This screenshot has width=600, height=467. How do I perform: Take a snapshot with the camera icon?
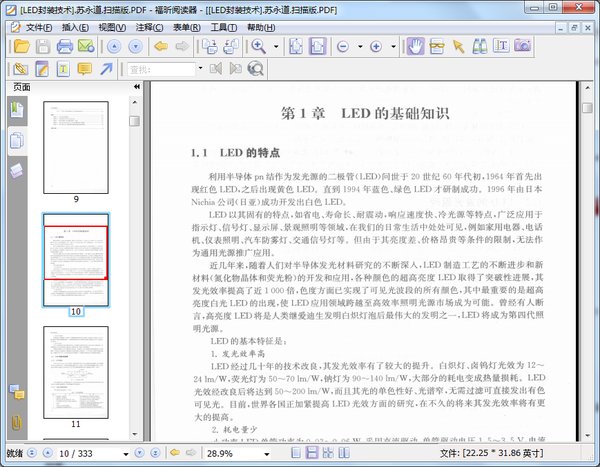click(x=523, y=46)
